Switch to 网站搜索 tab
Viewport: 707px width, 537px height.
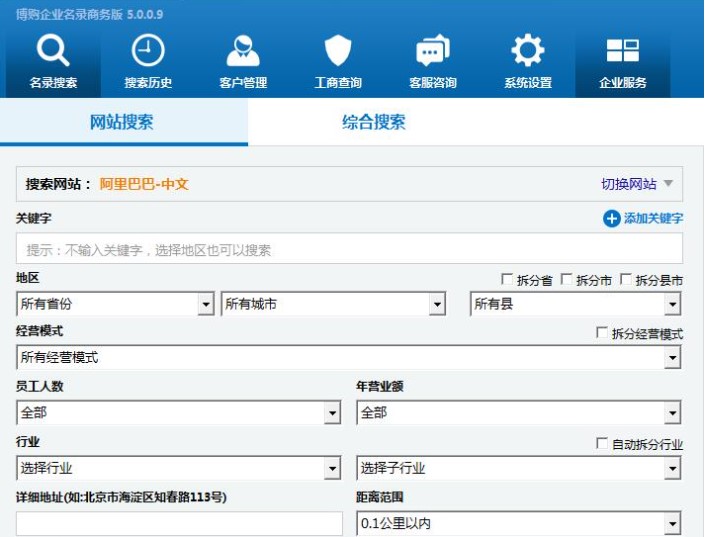[124, 122]
